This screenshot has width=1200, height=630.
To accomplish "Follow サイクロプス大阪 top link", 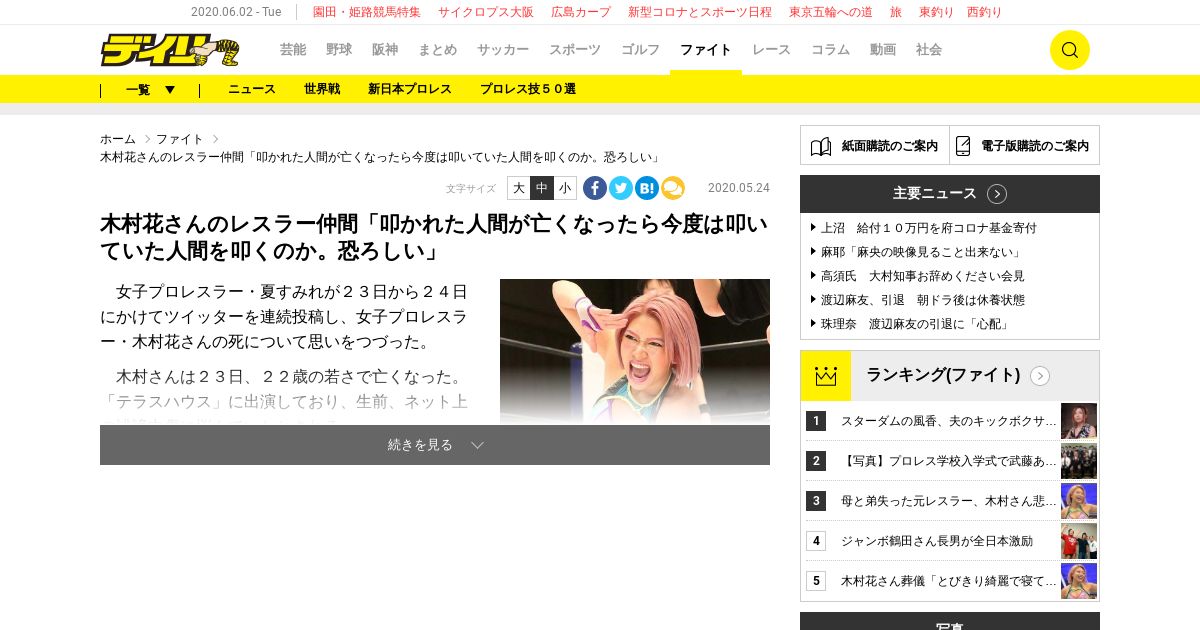I will tap(486, 12).
